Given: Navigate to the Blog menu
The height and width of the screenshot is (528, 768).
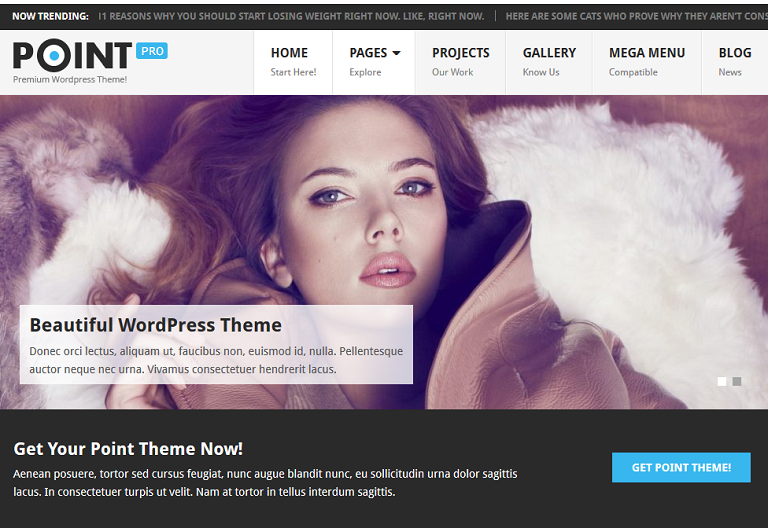Looking at the screenshot, I should point(734,61).
